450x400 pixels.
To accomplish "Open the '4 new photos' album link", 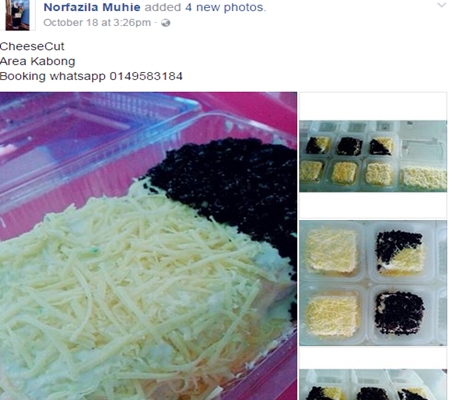I will pos(225,7).
